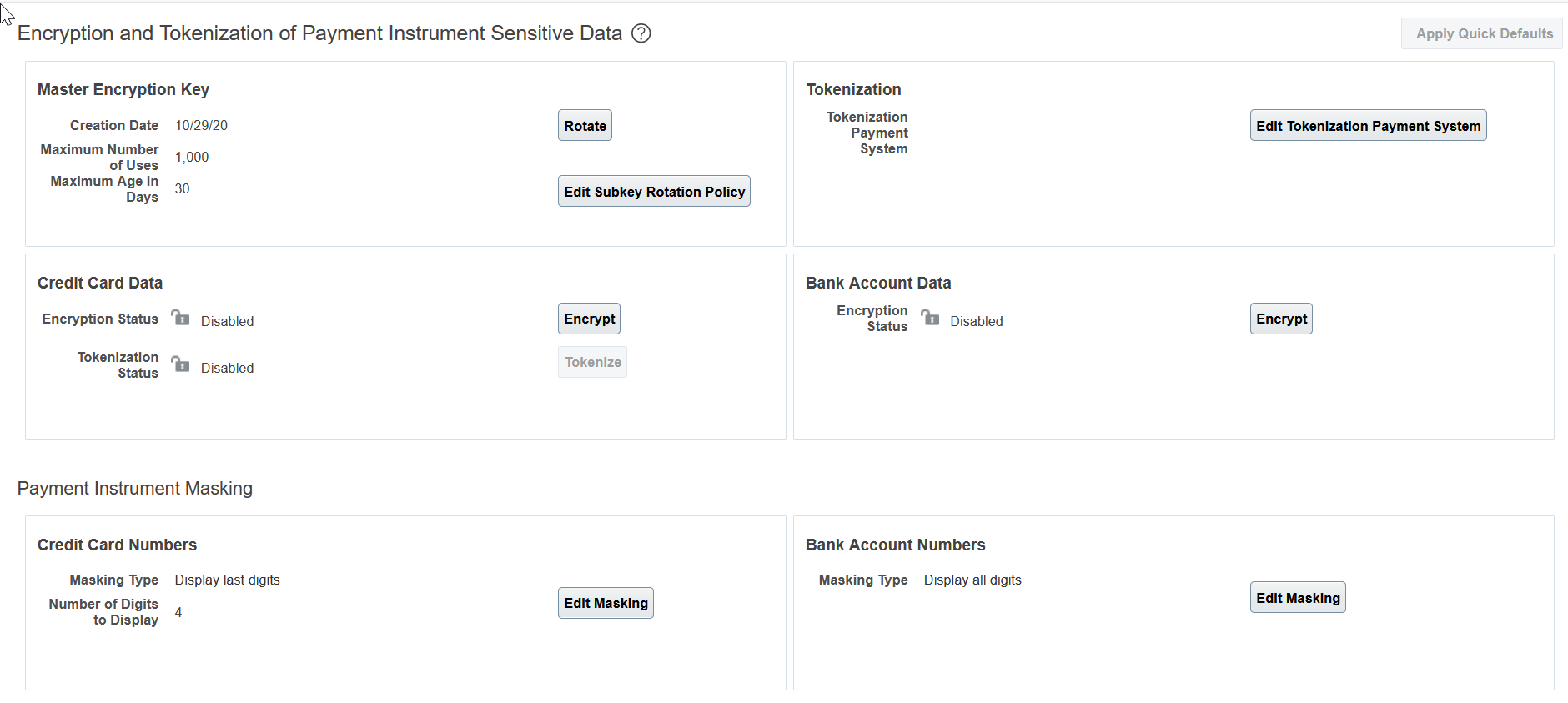Open Edit Tokenization Payment System
This screenshot has height=703, width=1568.
(x=1368, y=125)
